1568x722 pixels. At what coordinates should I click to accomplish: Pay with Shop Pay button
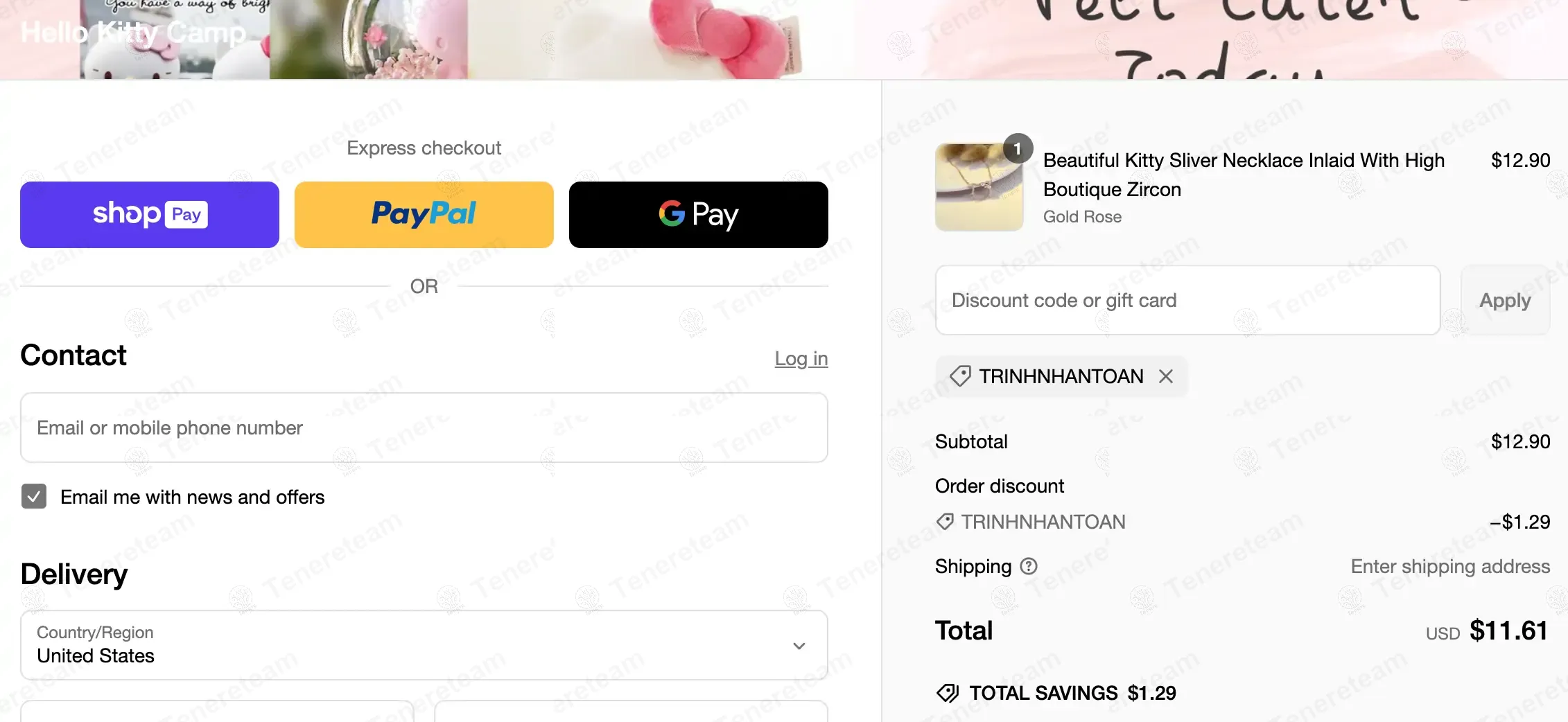click(150, 215)
